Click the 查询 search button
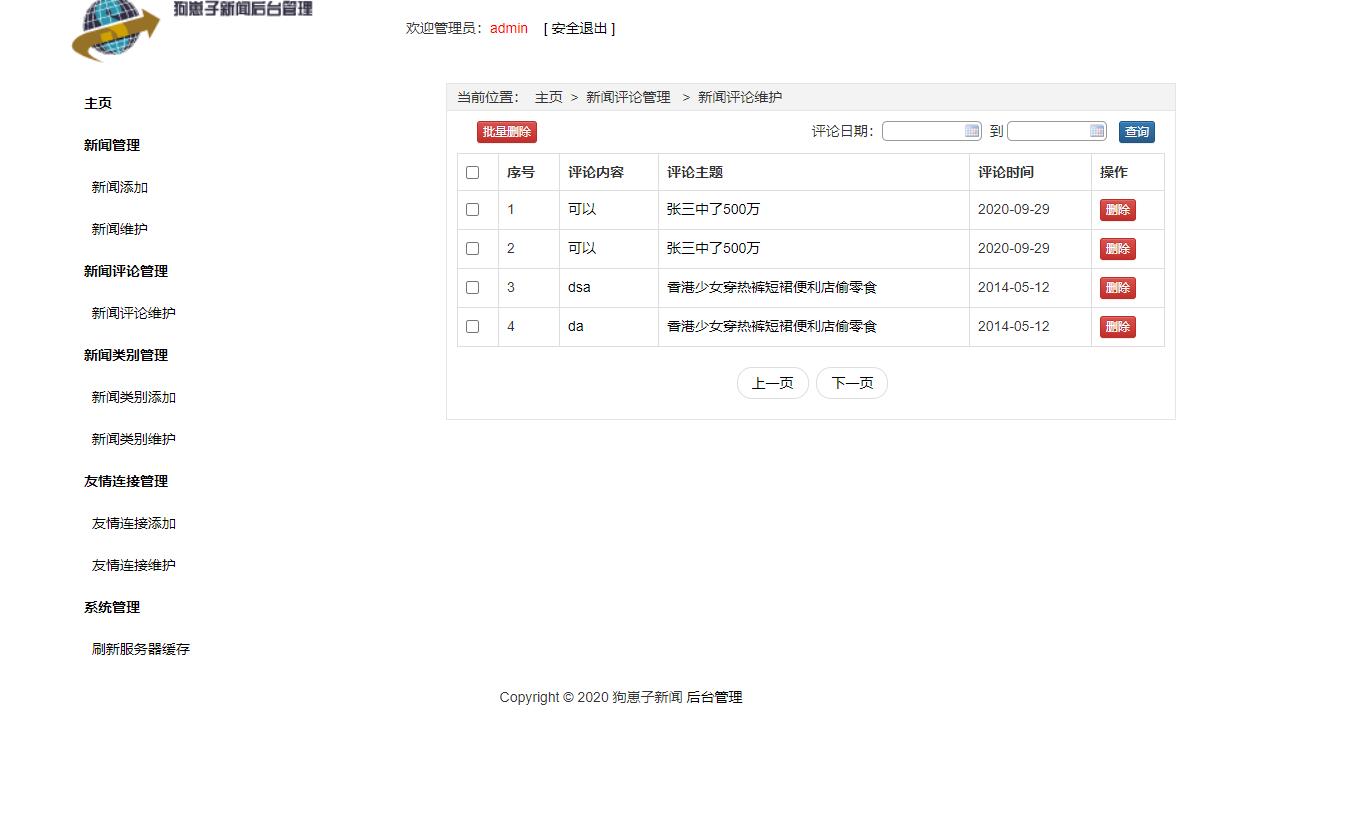Screen dimensions: 1365x840 pyautogui.click(x=1136, y=130)
